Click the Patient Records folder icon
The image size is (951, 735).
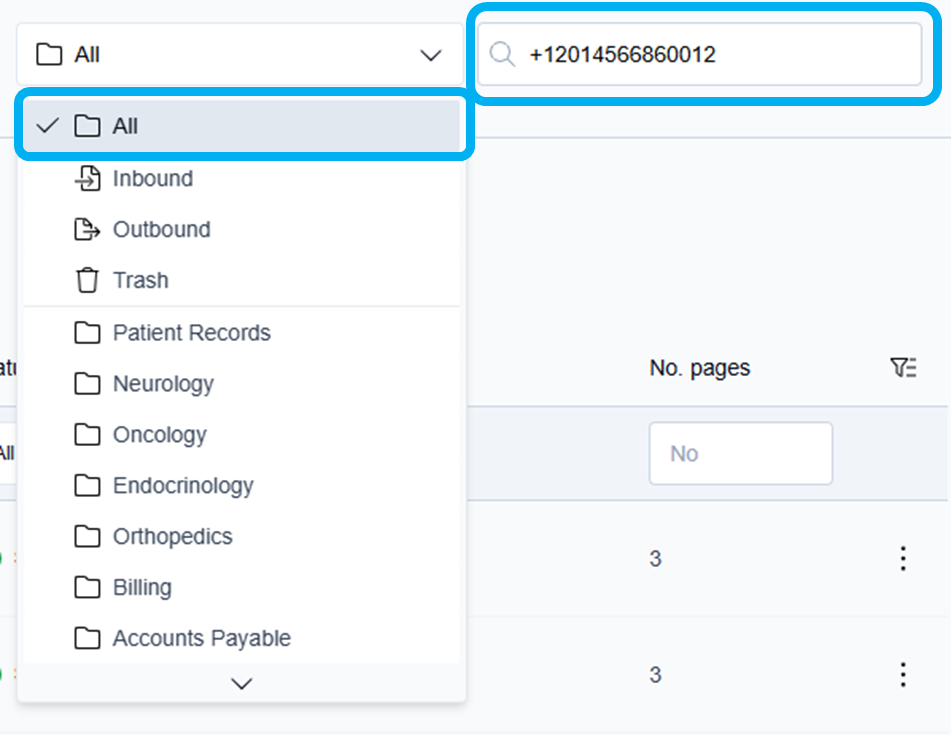[x=88, y=333]
